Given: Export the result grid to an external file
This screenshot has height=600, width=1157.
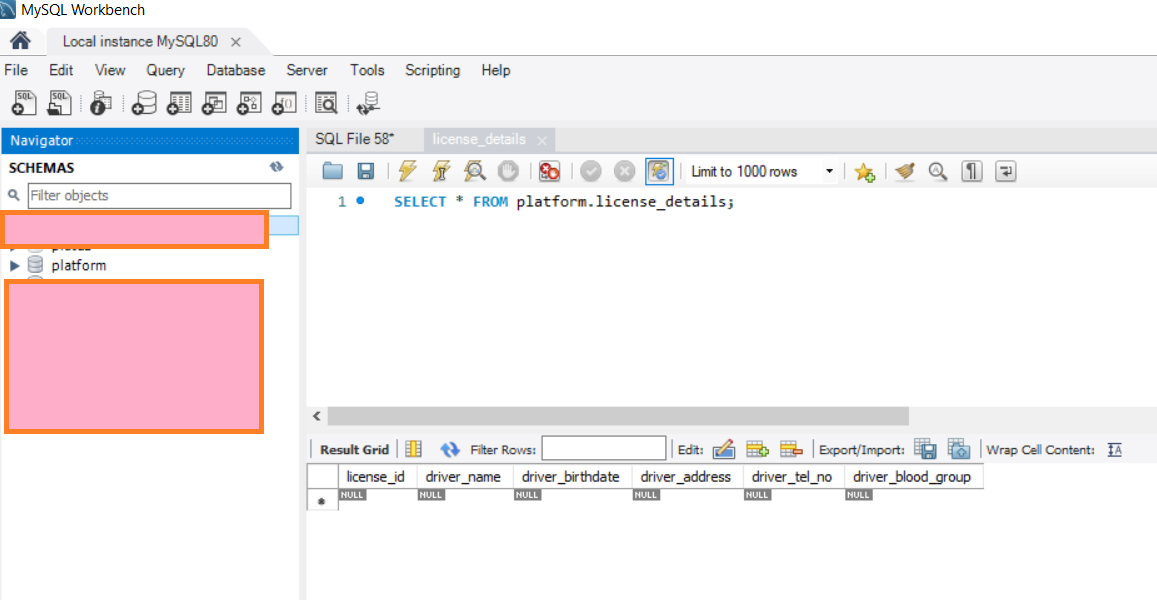Looking at the screenshot, I should [925, 448].
